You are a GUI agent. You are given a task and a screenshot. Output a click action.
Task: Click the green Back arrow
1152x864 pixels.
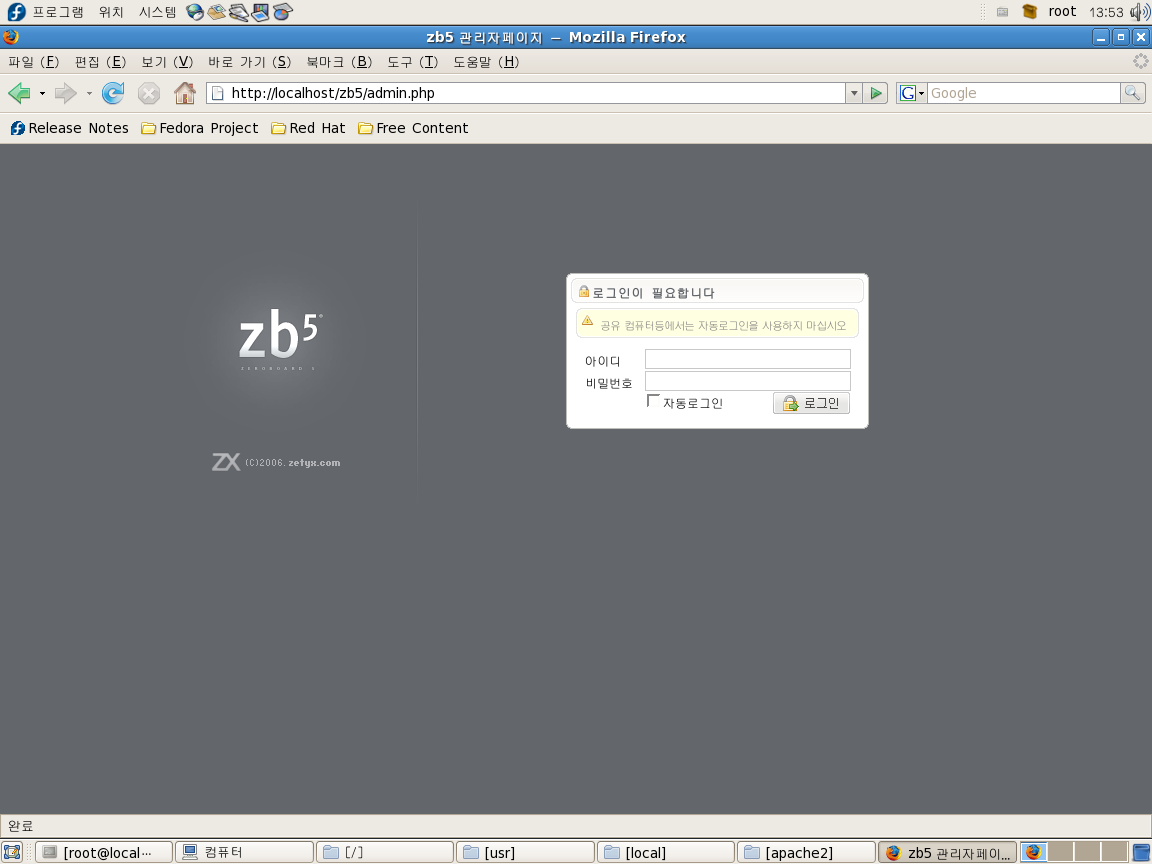point(19,93)
